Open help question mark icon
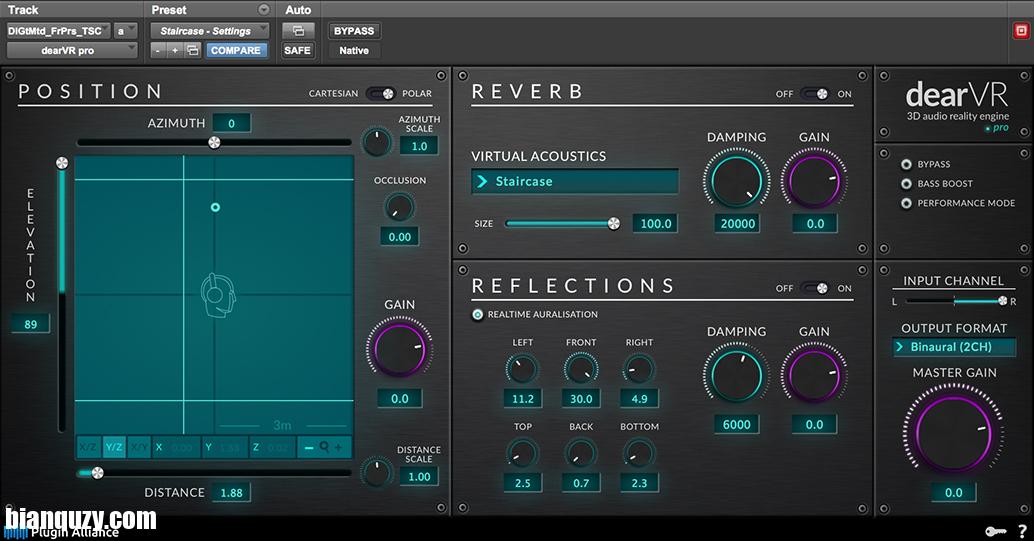Screen dimensions: 1034x541 (x=1022, y=530)
